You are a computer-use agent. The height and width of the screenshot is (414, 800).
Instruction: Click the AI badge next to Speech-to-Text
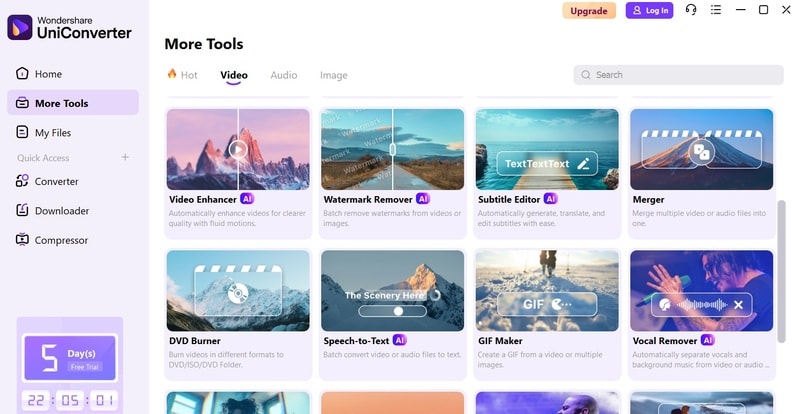pos(399,340)
